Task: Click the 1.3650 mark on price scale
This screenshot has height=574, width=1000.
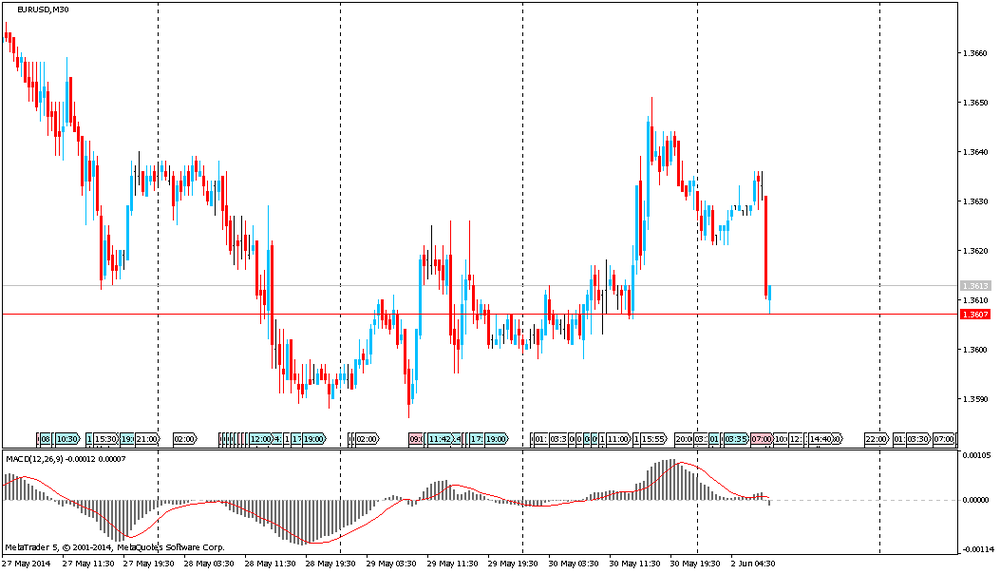Action: click(974, 103)
